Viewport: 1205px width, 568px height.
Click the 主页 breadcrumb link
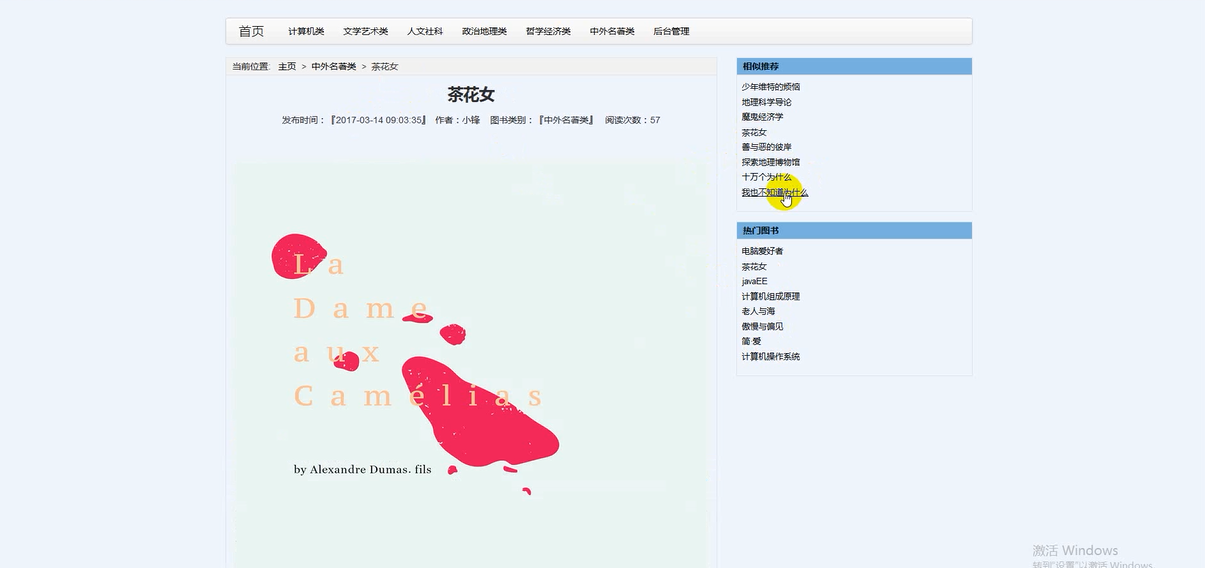click(287, 67)
